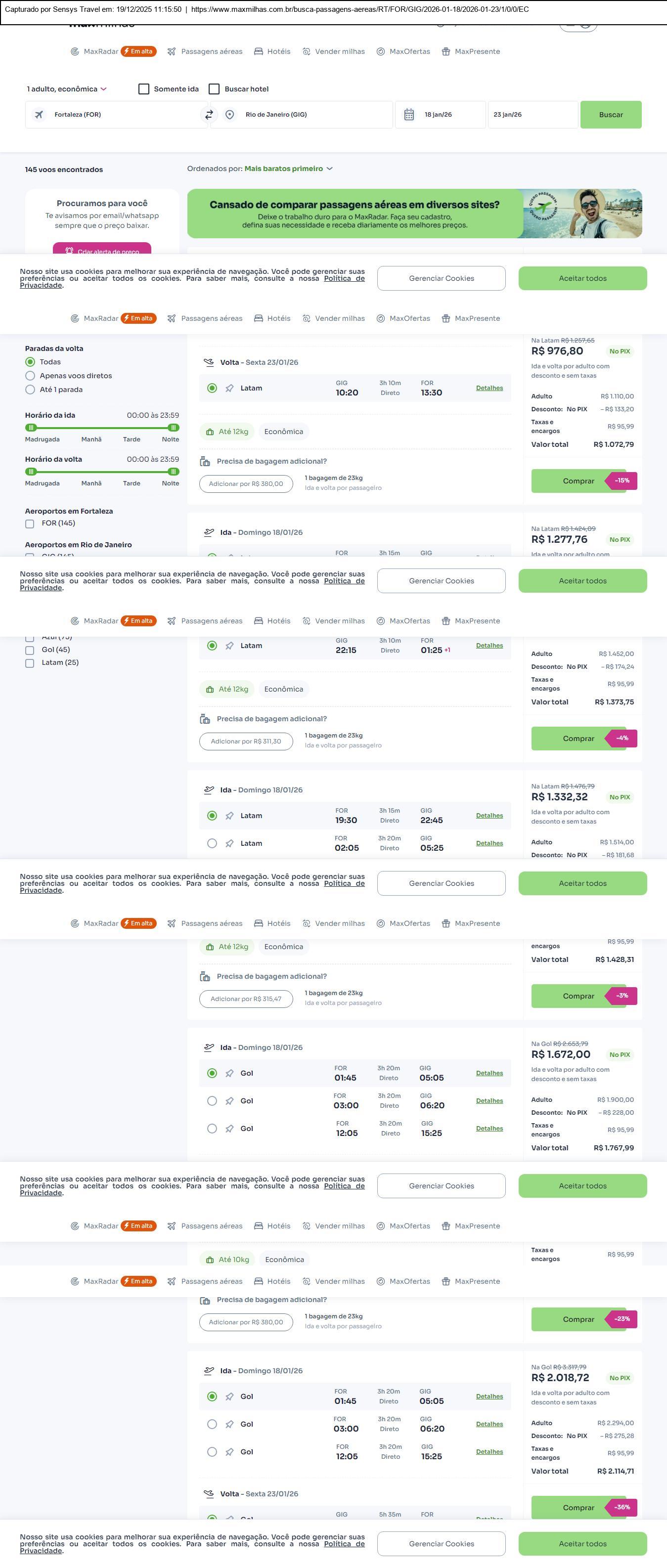Swap origin and destination airports
Image resolution: width=667 pixels, height=1568 pixels.
pos(209,114)
